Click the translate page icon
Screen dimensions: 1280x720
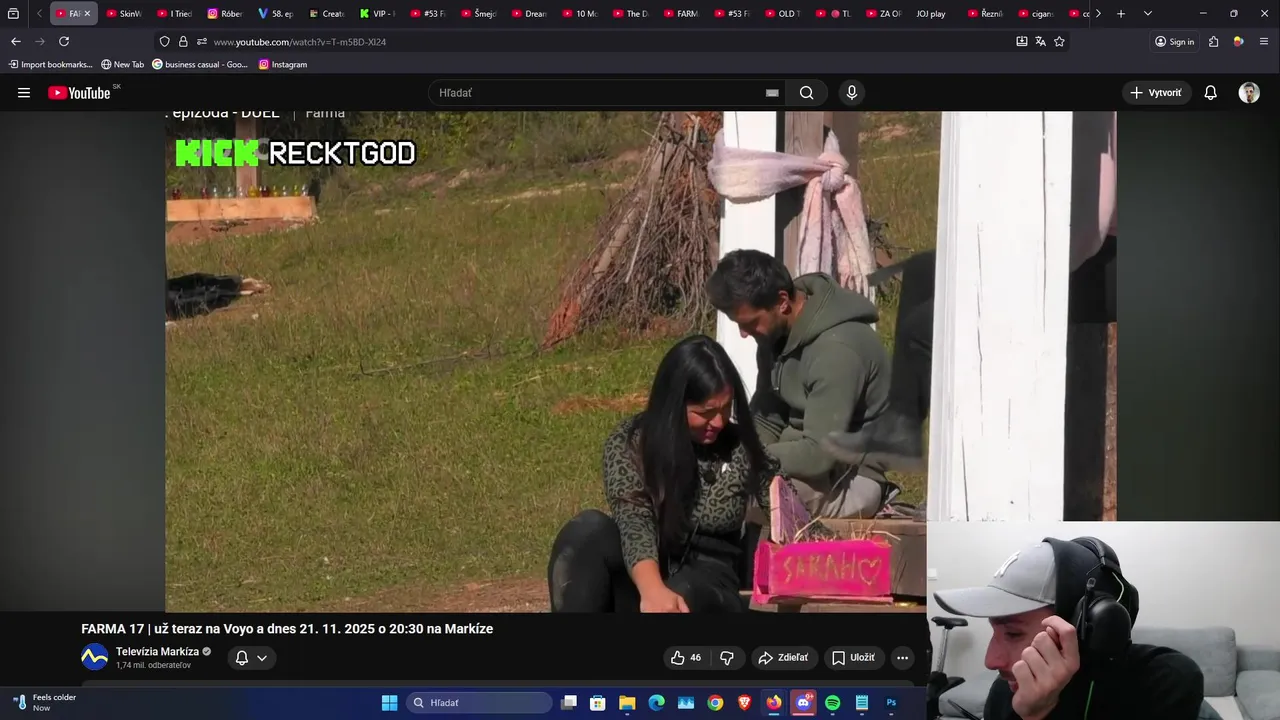click(x=1040, y=41)
